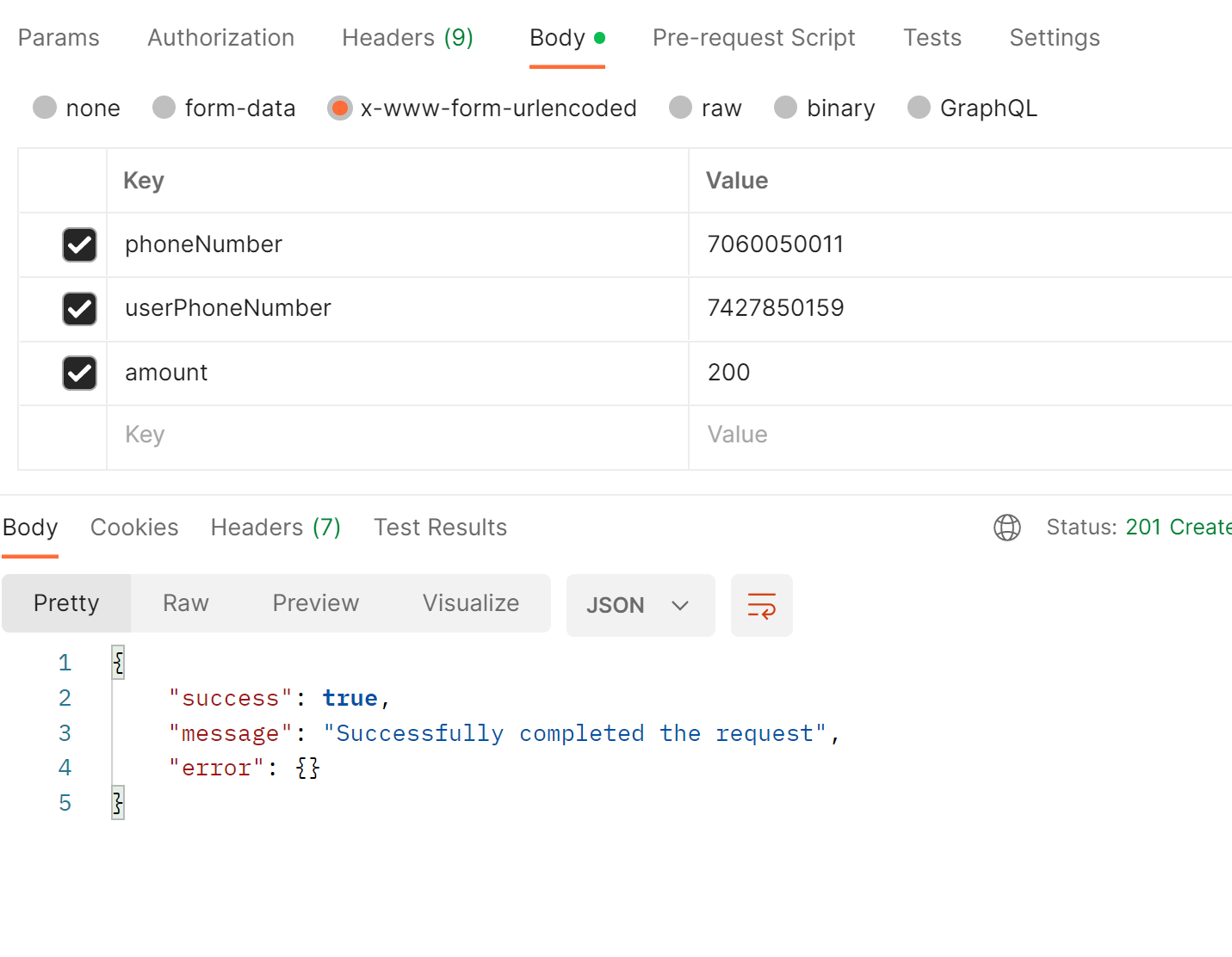Select the GraphQL body type
This screenshot has width=1232, height=957.
point(972,108)
